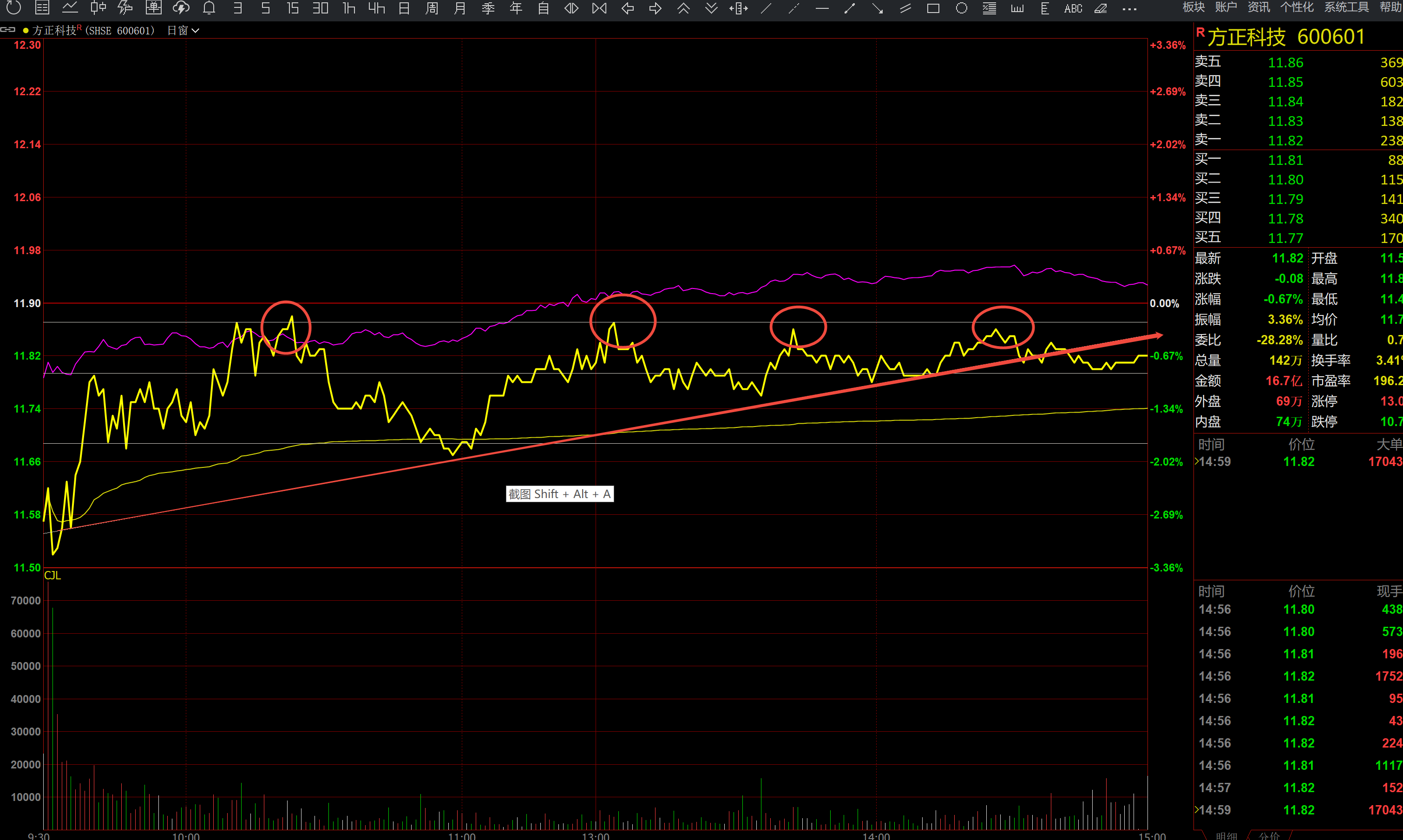Click the double-chevron down icon
The height and width of the screenshot is (840, 1403).
pos(711,8)
